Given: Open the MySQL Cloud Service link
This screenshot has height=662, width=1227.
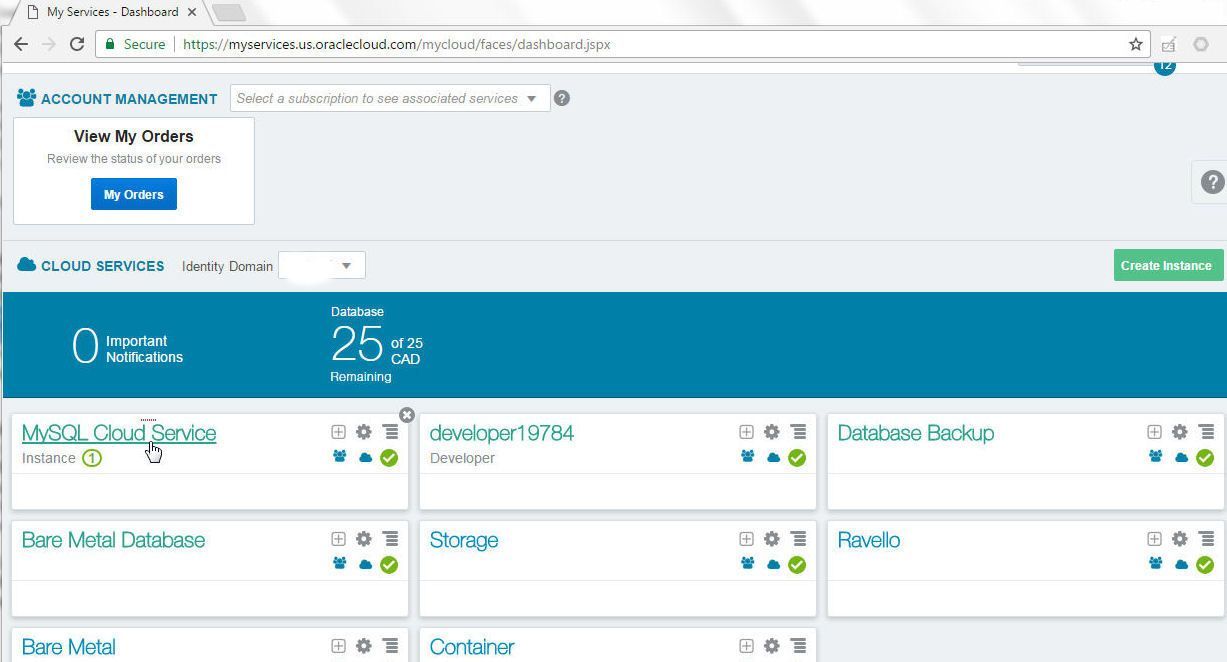Looking at the screenshot, I should coord(119,433).
